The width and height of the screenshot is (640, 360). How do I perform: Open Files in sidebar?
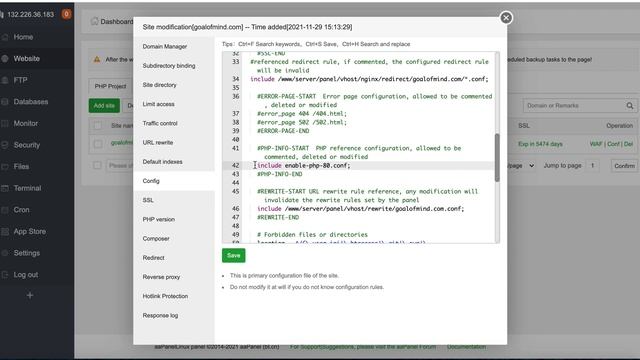coord(21,167)
